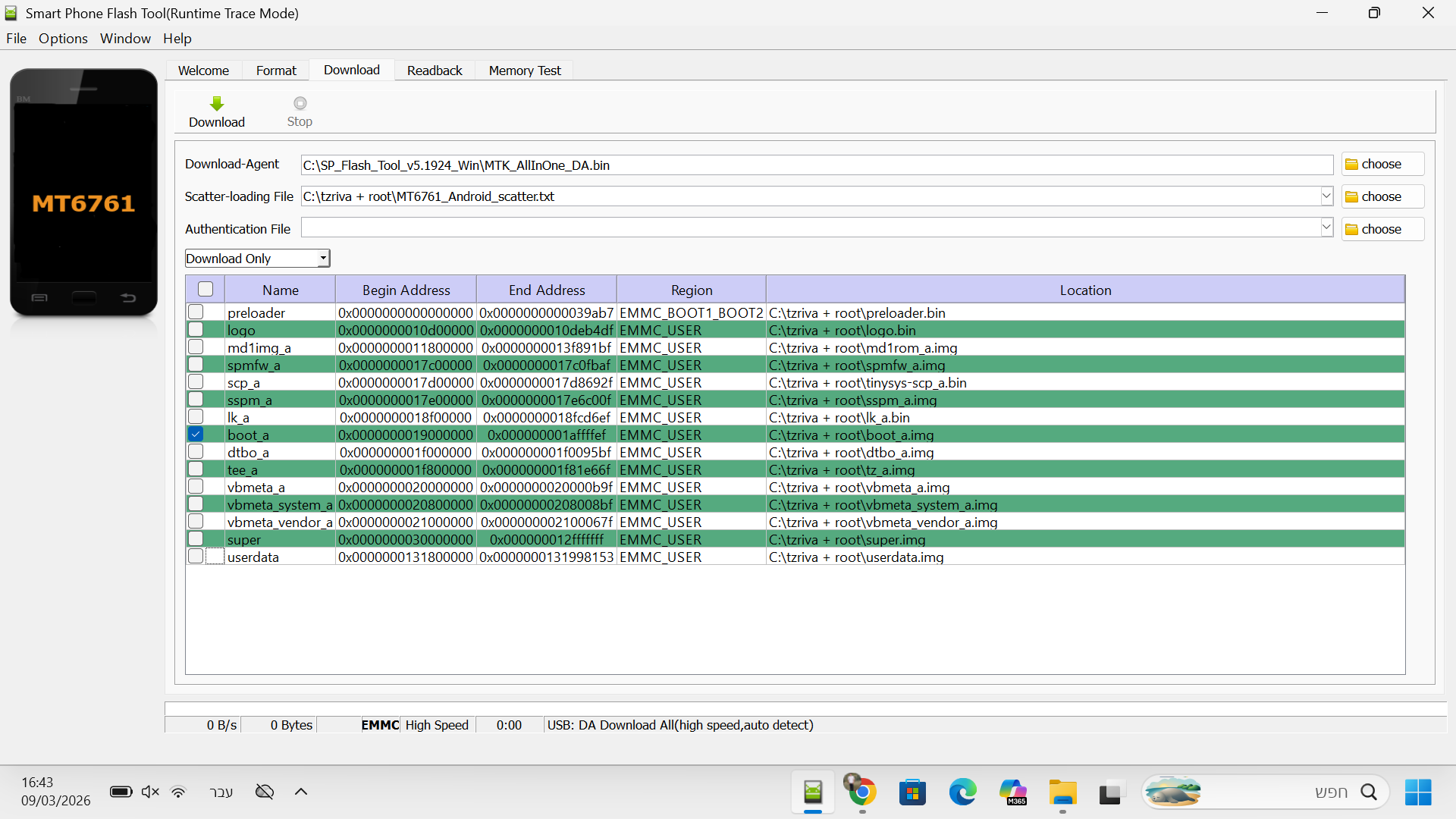Expand the Download Only mode dropdown
The image size is (1456, 819).
click(323, 259)
